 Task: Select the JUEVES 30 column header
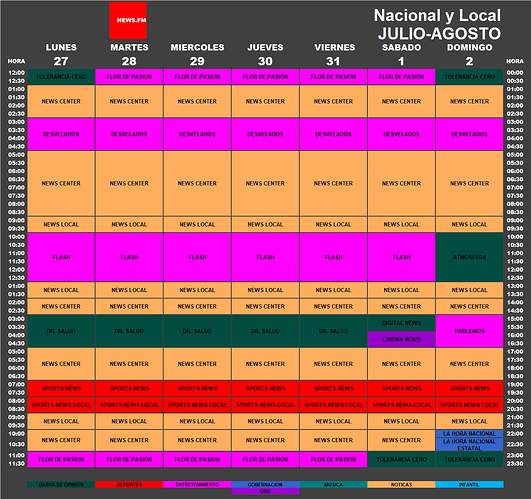click(265, 54)
